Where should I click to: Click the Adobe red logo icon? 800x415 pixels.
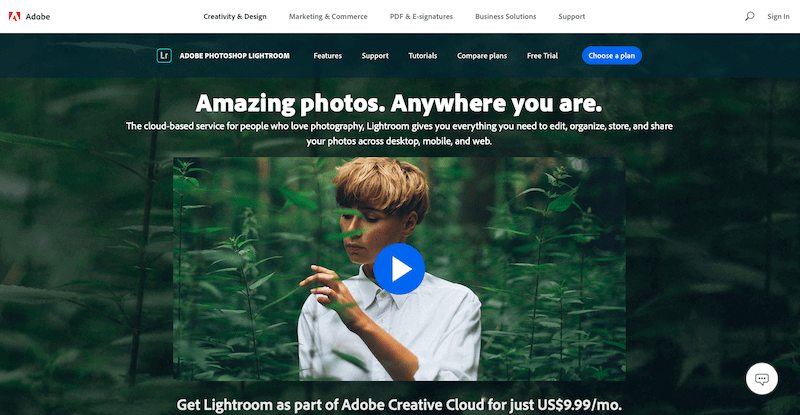click(x=15, y=16)
